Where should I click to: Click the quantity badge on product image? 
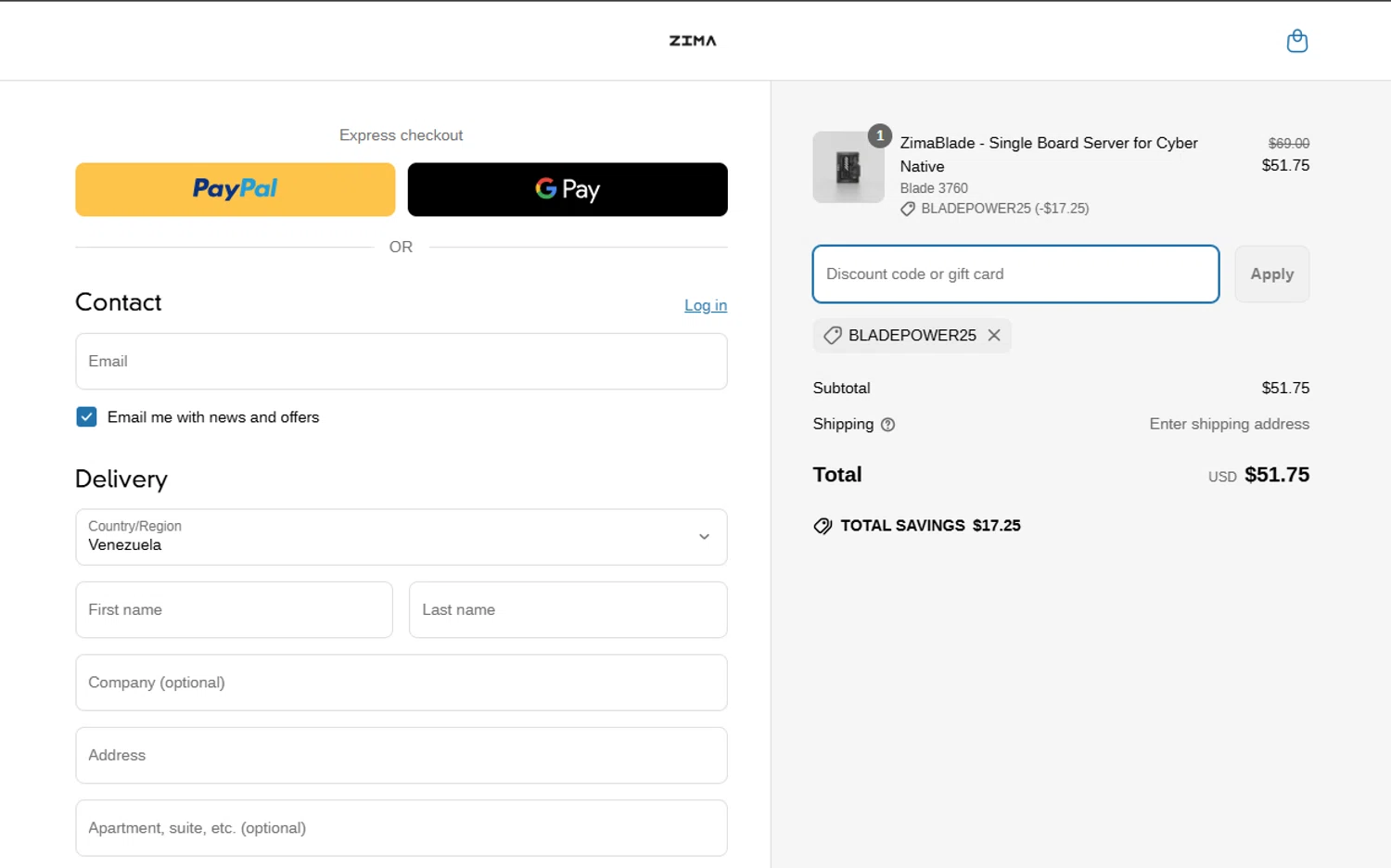(880, 135)
